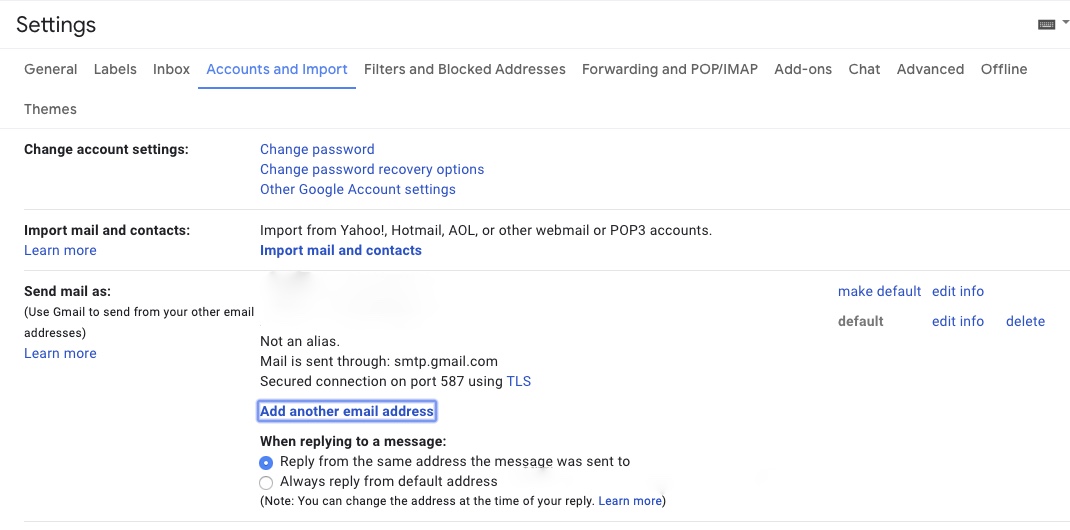This screenshot has width=1070, height=530.
Task: Choose 'Always reply from default address' option
Action: click(x=266, y=482)
